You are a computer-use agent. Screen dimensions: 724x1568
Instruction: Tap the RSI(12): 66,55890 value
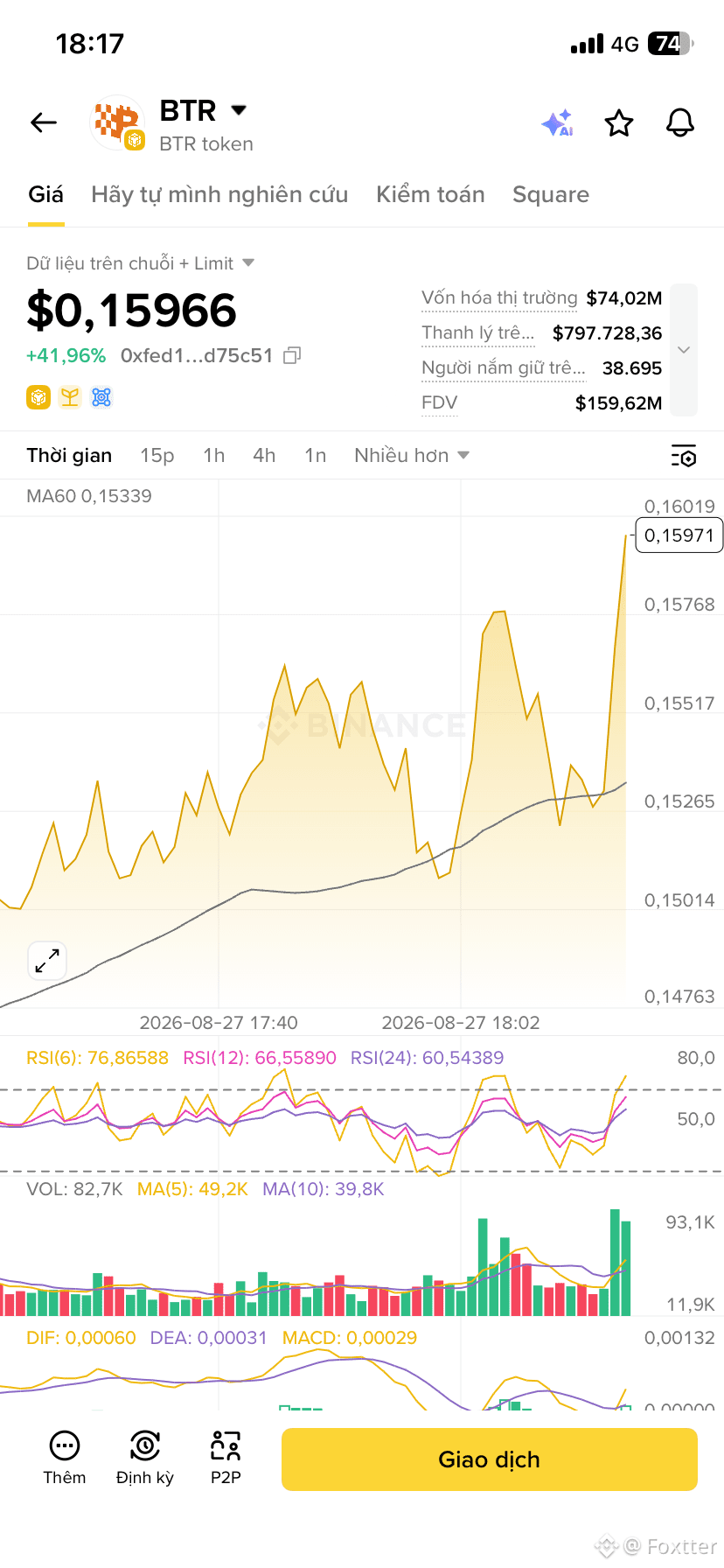coord(260,1058)
